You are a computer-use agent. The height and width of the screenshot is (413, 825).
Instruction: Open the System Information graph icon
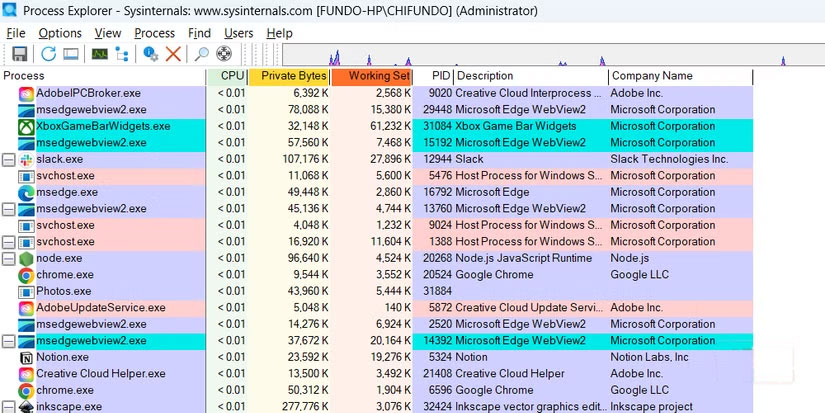100,54
